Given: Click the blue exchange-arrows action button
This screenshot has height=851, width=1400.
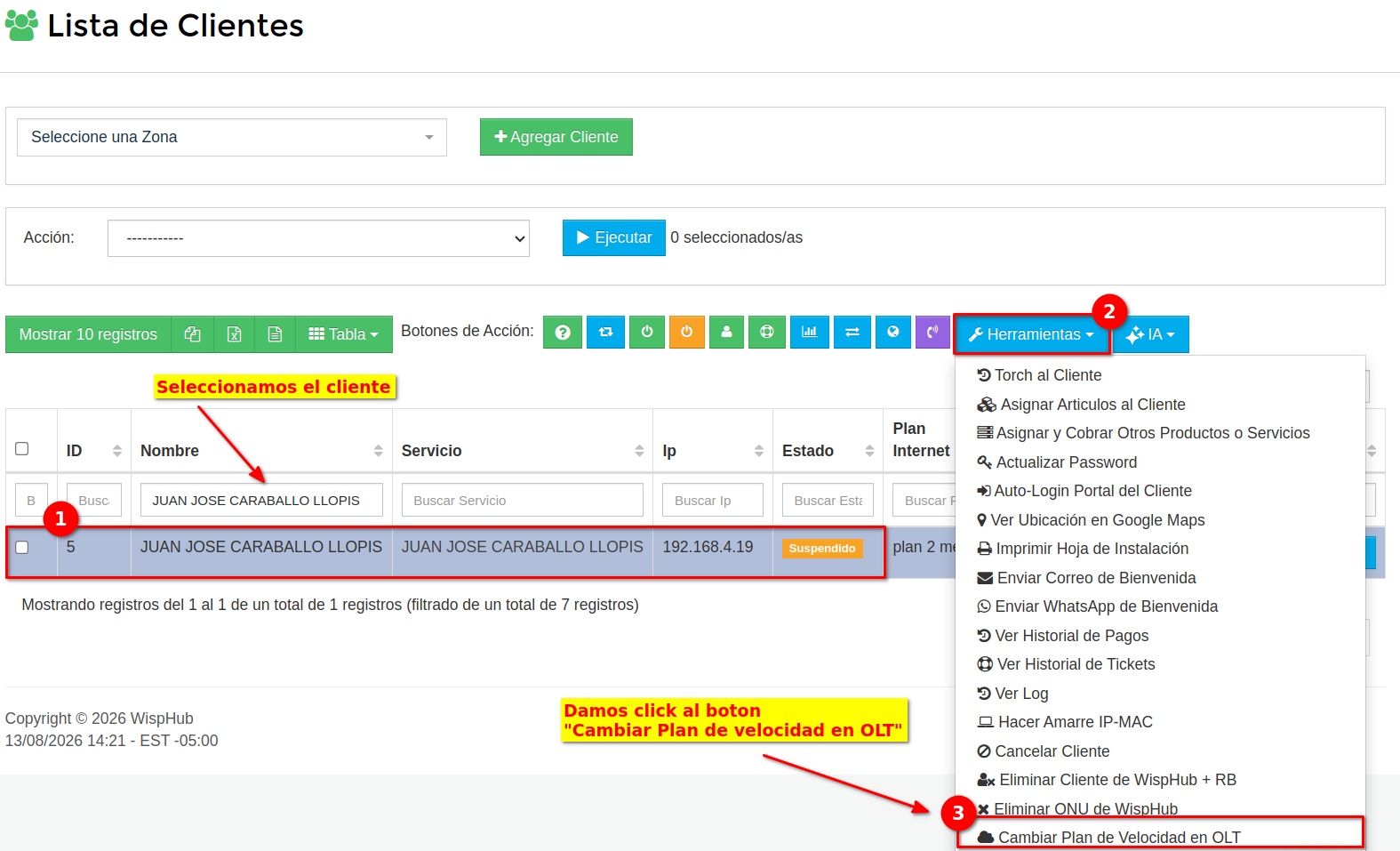Looking at the screenshot, I should tap(852, 333).
